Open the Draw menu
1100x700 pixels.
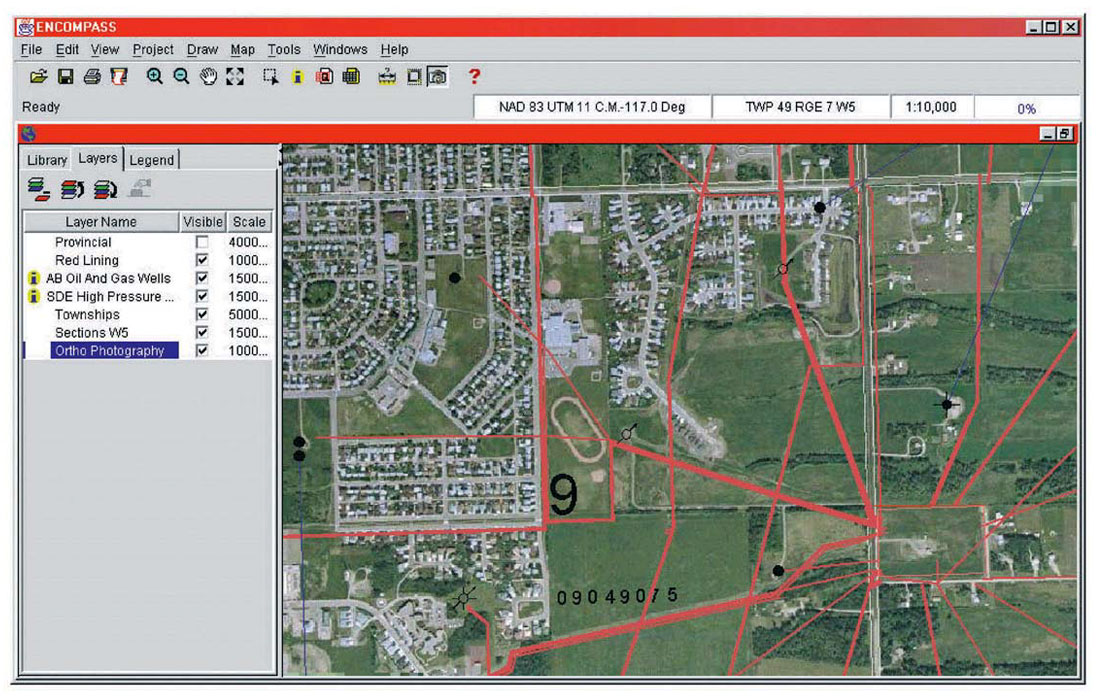(x=202, y=50)
